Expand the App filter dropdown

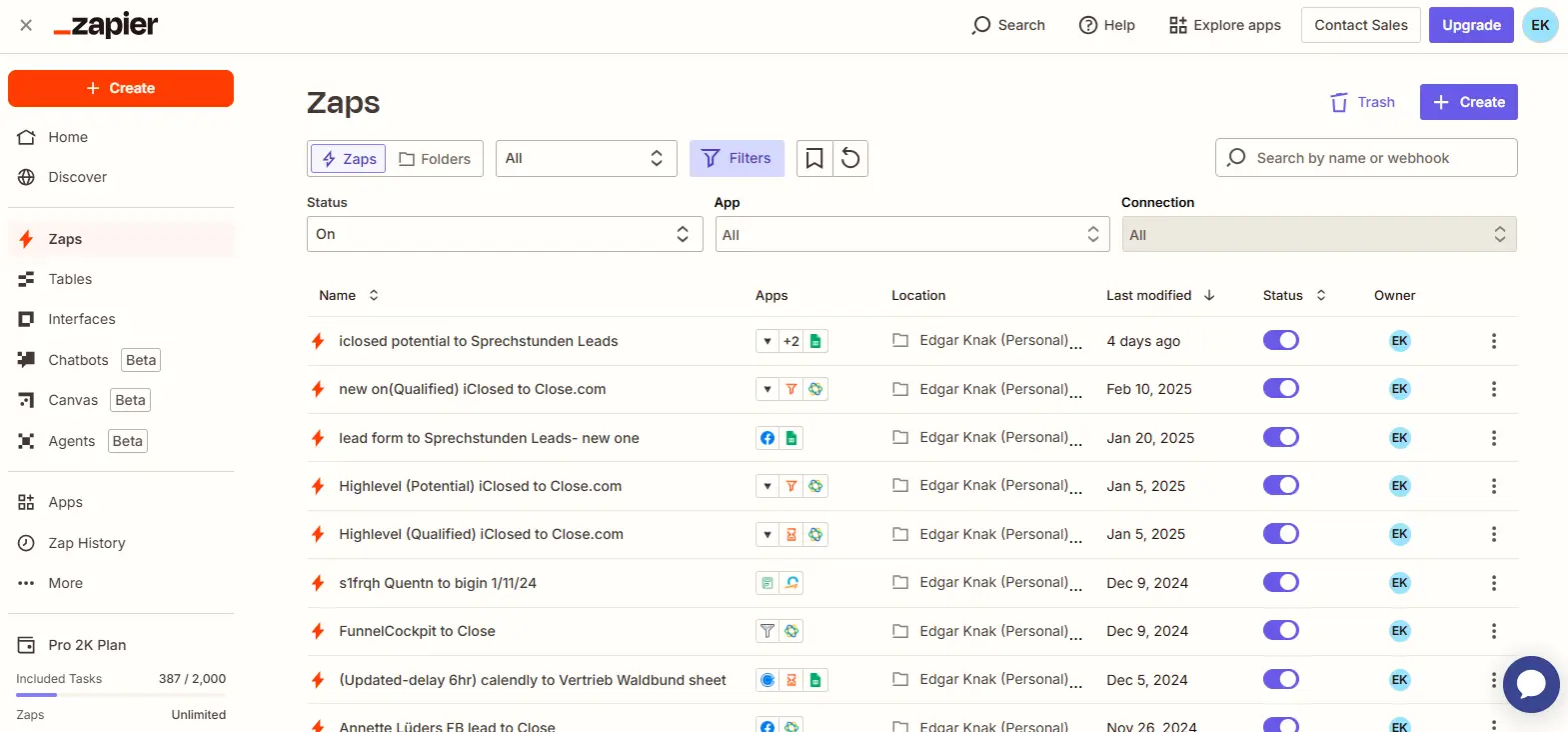coord(911,234)
